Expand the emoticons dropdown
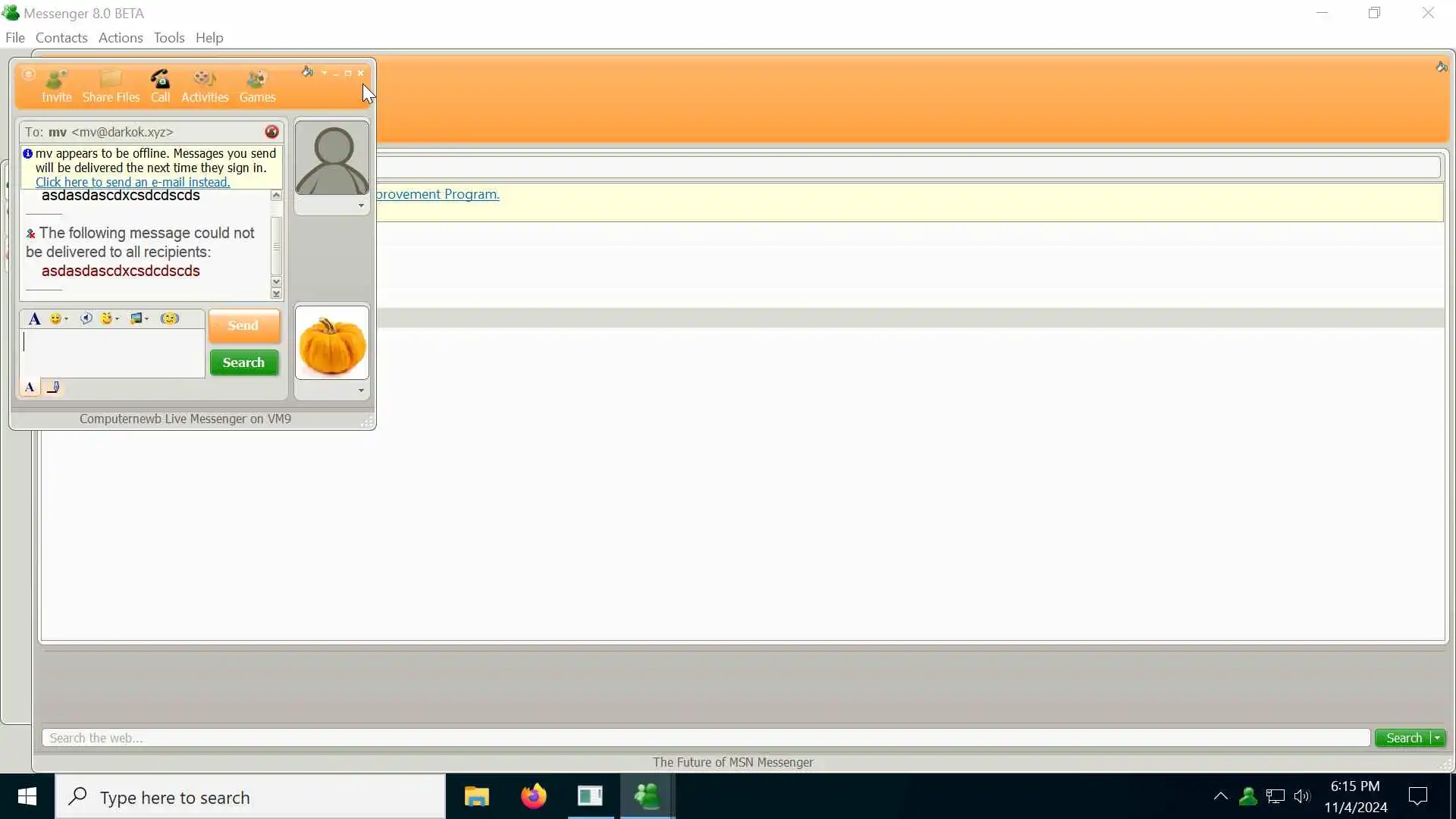The height and width of the screenshot is (819, 1456). [67, 318]
